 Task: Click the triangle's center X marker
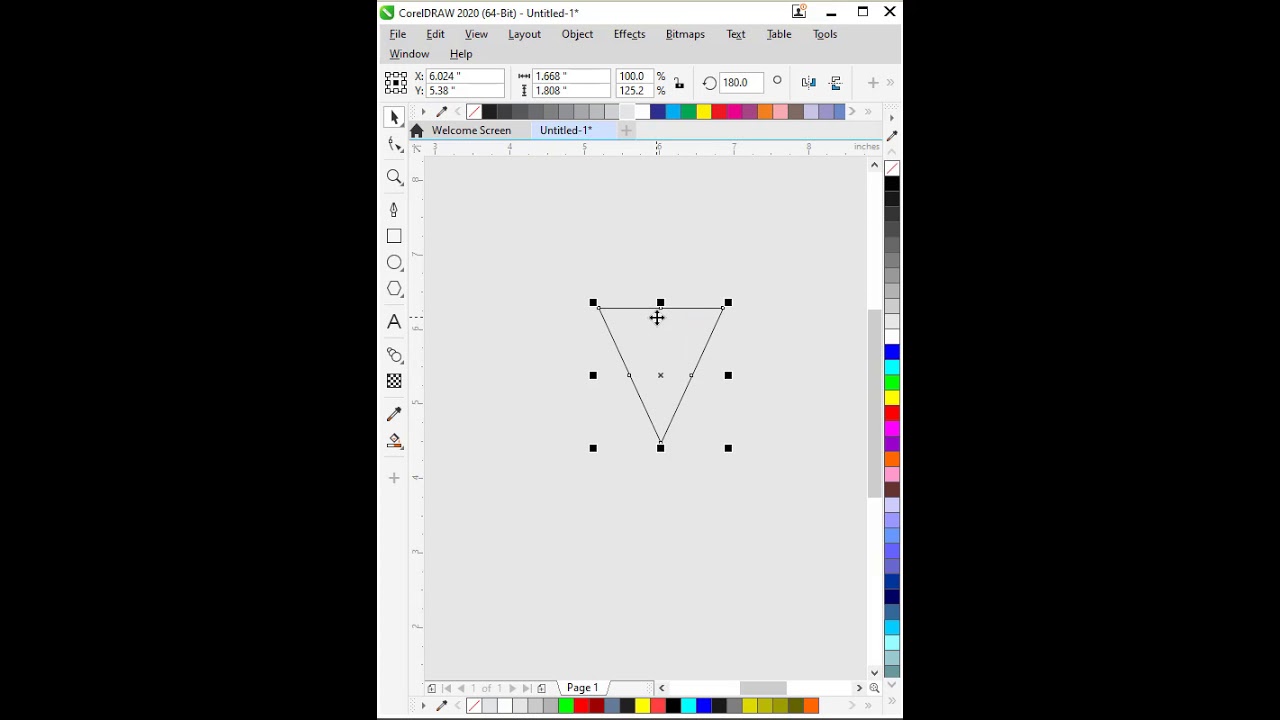tap(660, 375)
